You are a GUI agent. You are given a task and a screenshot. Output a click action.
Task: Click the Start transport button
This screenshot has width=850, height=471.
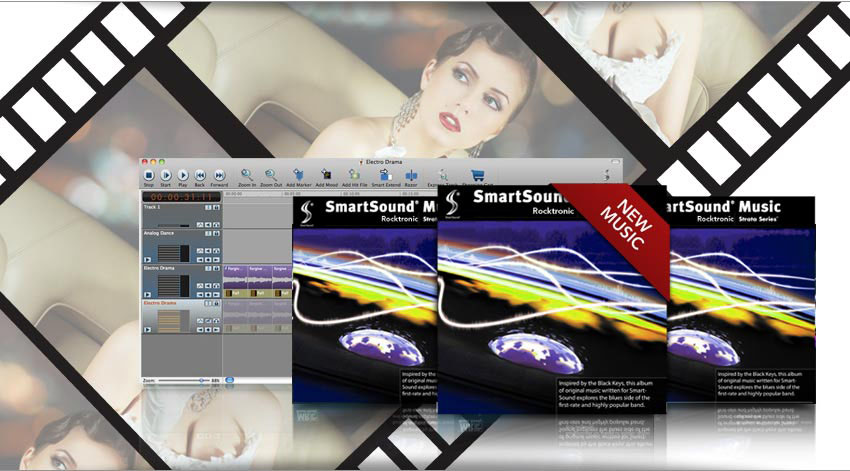pyautogui.click(x=166, y=175)
